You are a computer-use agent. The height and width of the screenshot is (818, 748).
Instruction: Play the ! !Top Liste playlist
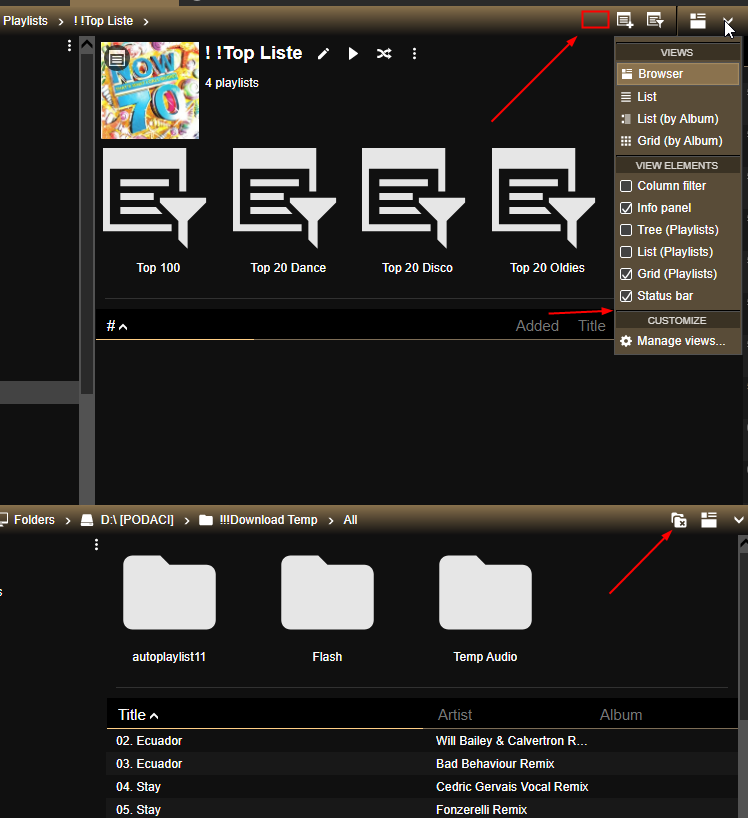click(x=353, y=54)
